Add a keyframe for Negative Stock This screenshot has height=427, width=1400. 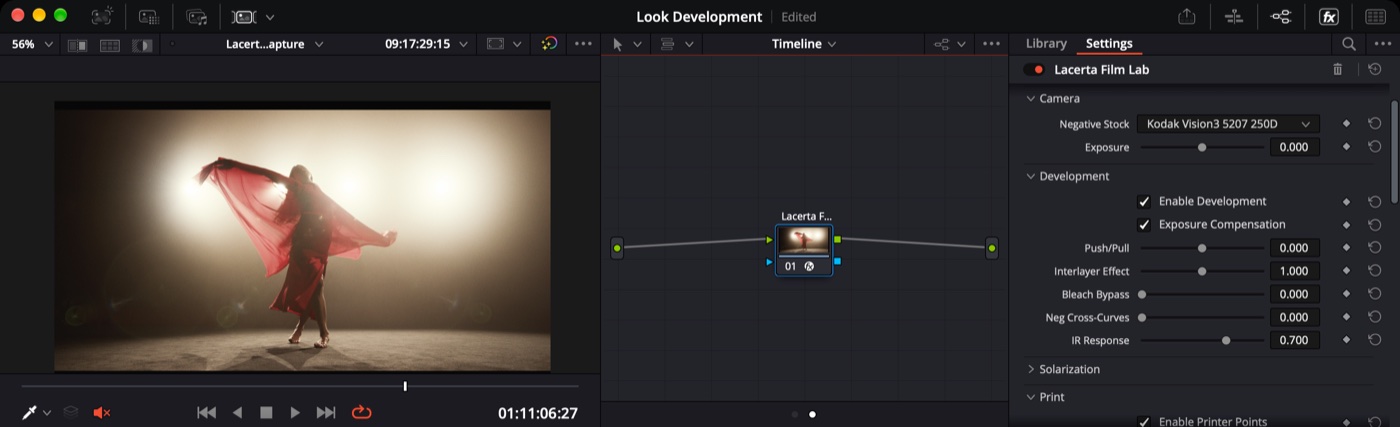(1346, 124)
